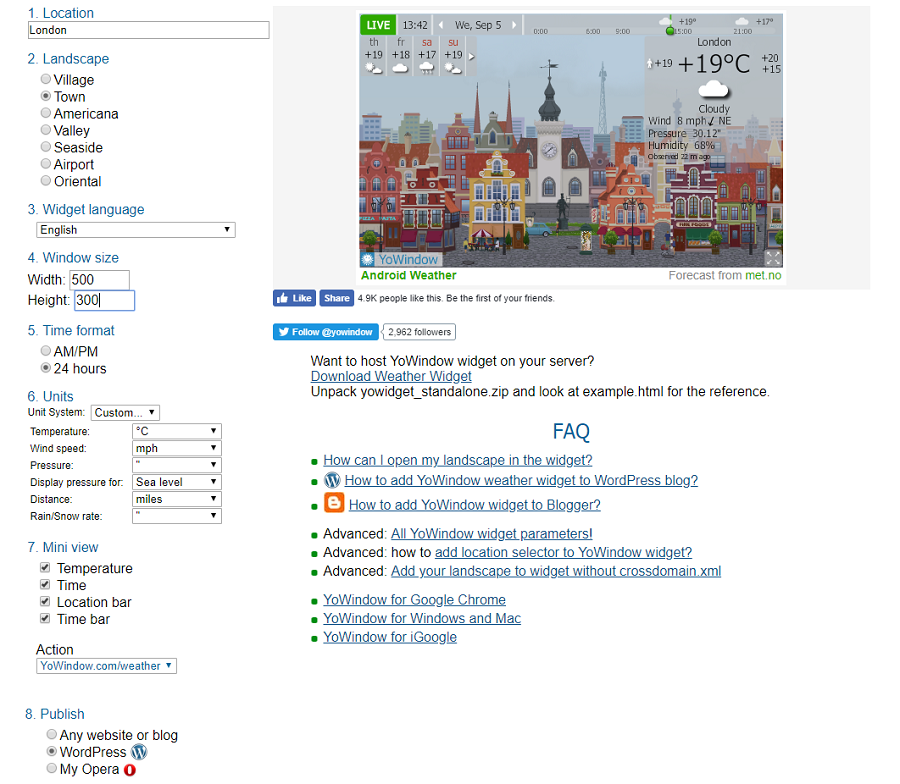Open YoWindow for Google Chrome link
900x784 pixels.
(414, 600)
